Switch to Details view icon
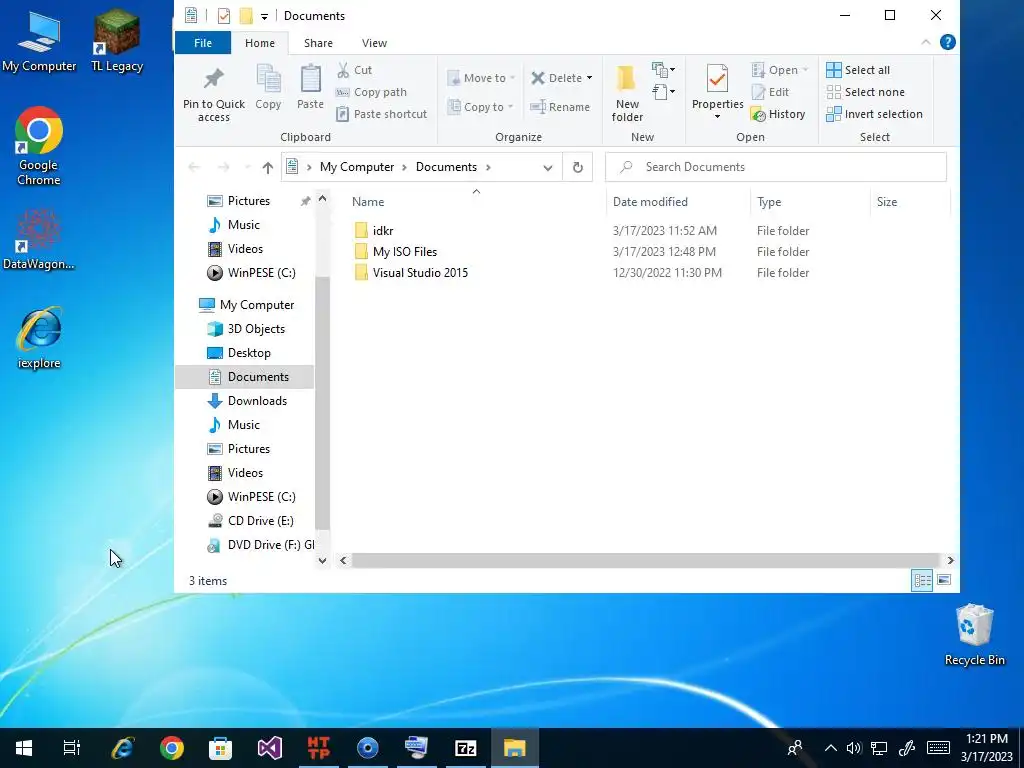The width and height of the screenshot is (1024, 768). tap(922, 580)
